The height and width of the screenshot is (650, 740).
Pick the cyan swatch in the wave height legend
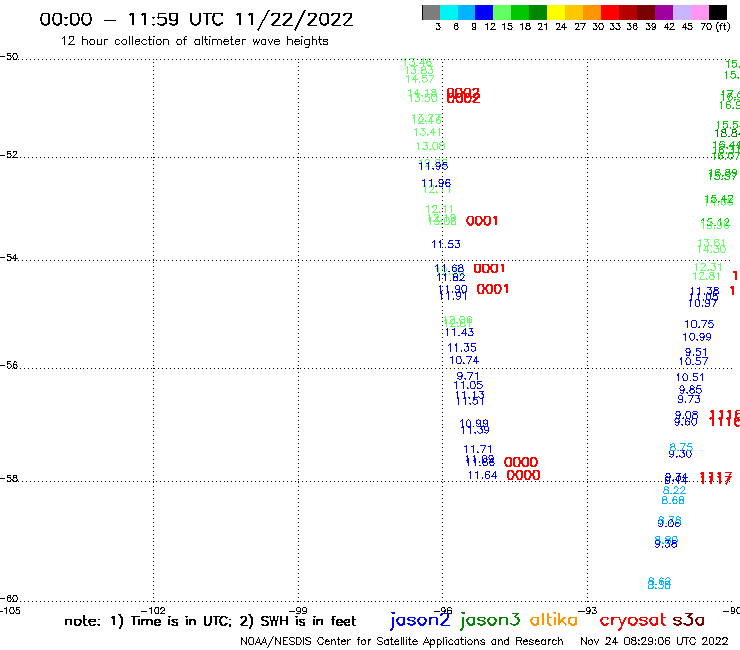pos(449,12)
